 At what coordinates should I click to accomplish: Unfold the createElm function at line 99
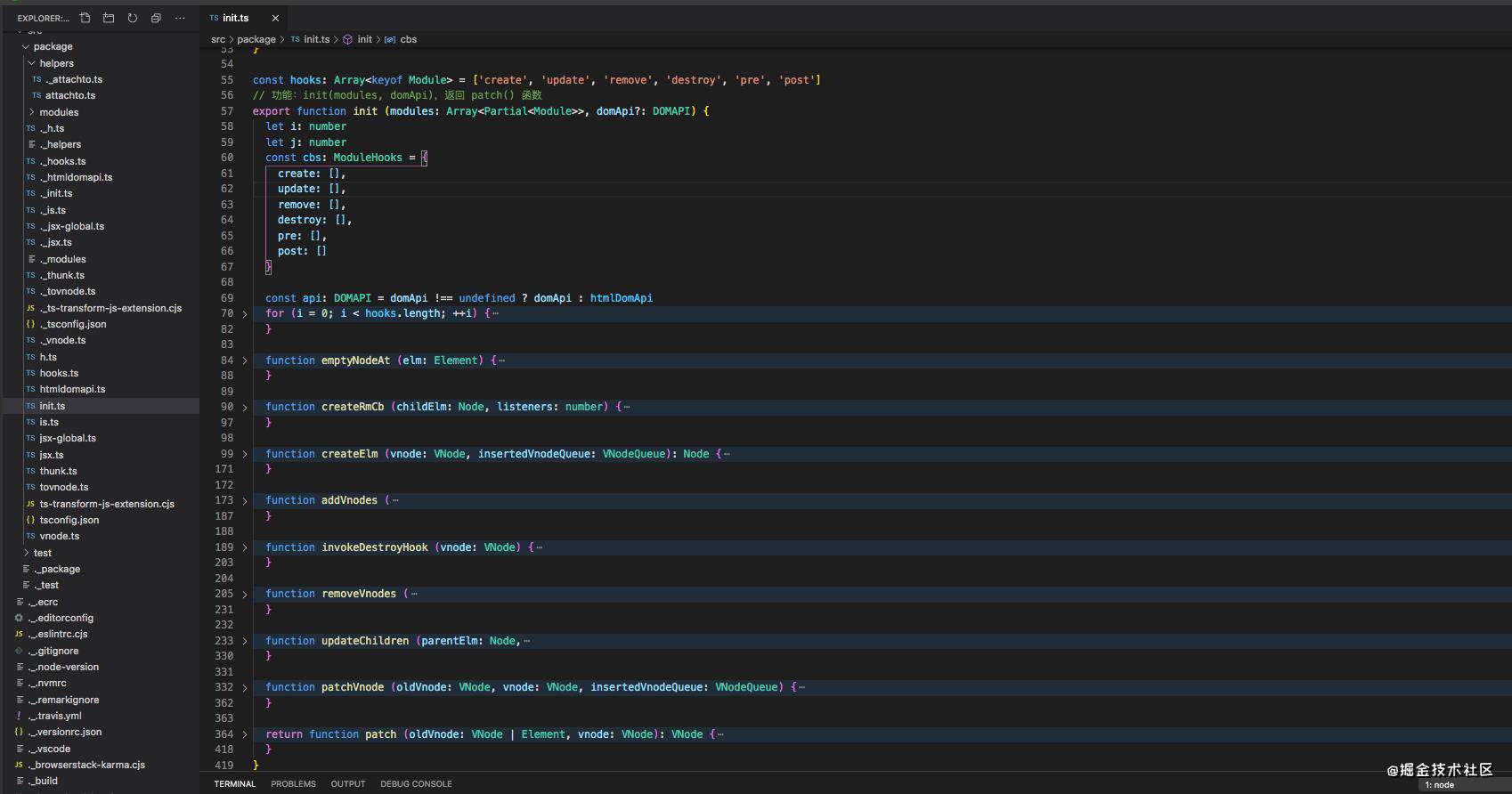pyautogui.click(x=245, y=454)
